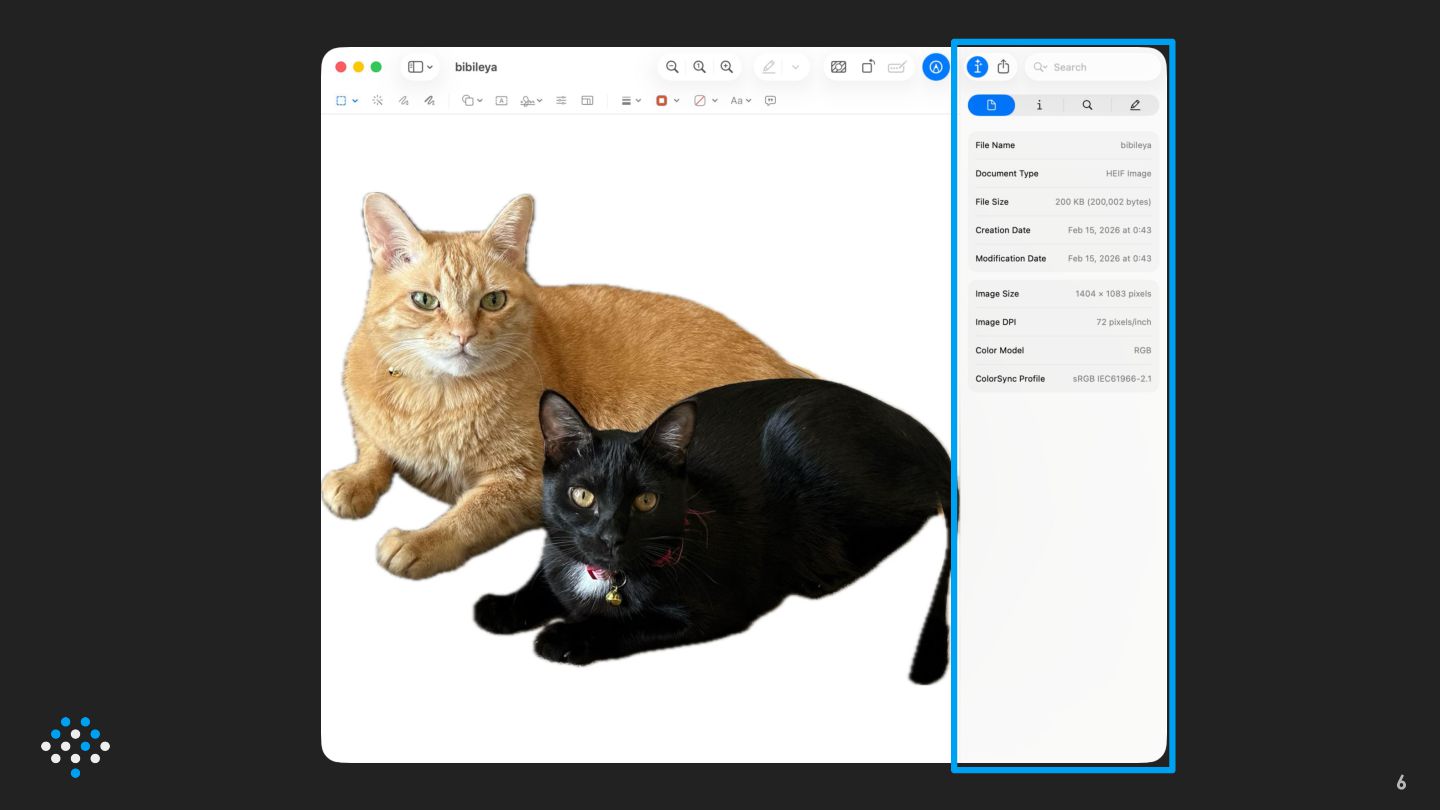Open the sidebar view options dropdown
Screen dimensions: 1440x810
[x=420, y=67]
